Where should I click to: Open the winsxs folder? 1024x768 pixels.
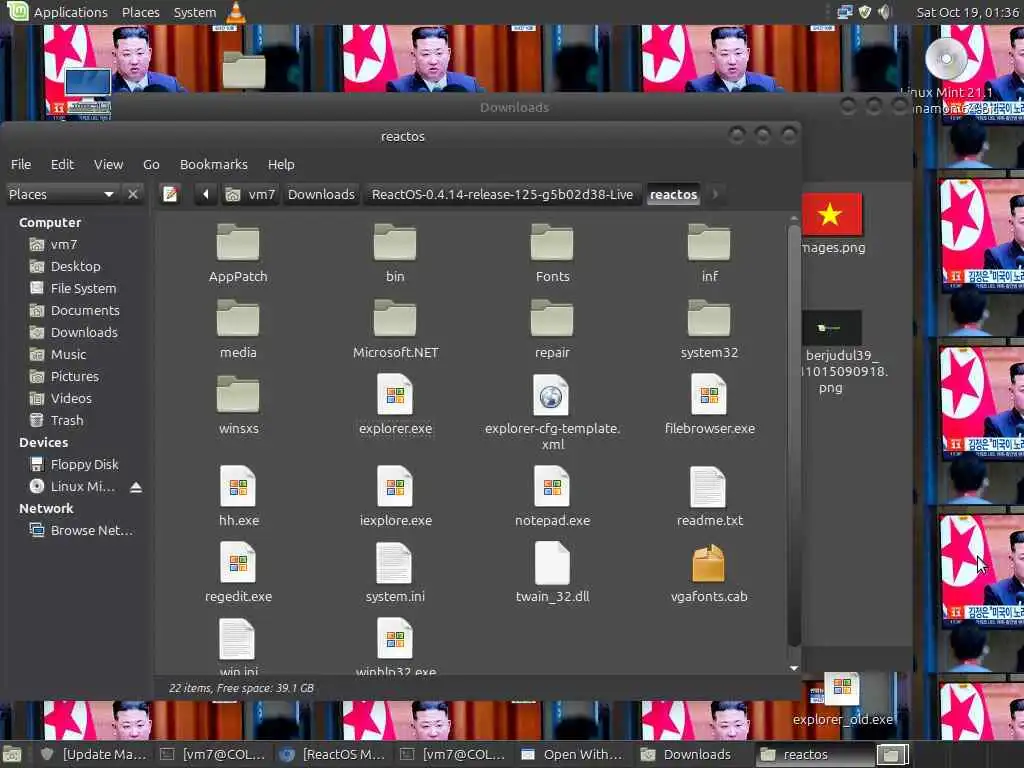(238, 405)
